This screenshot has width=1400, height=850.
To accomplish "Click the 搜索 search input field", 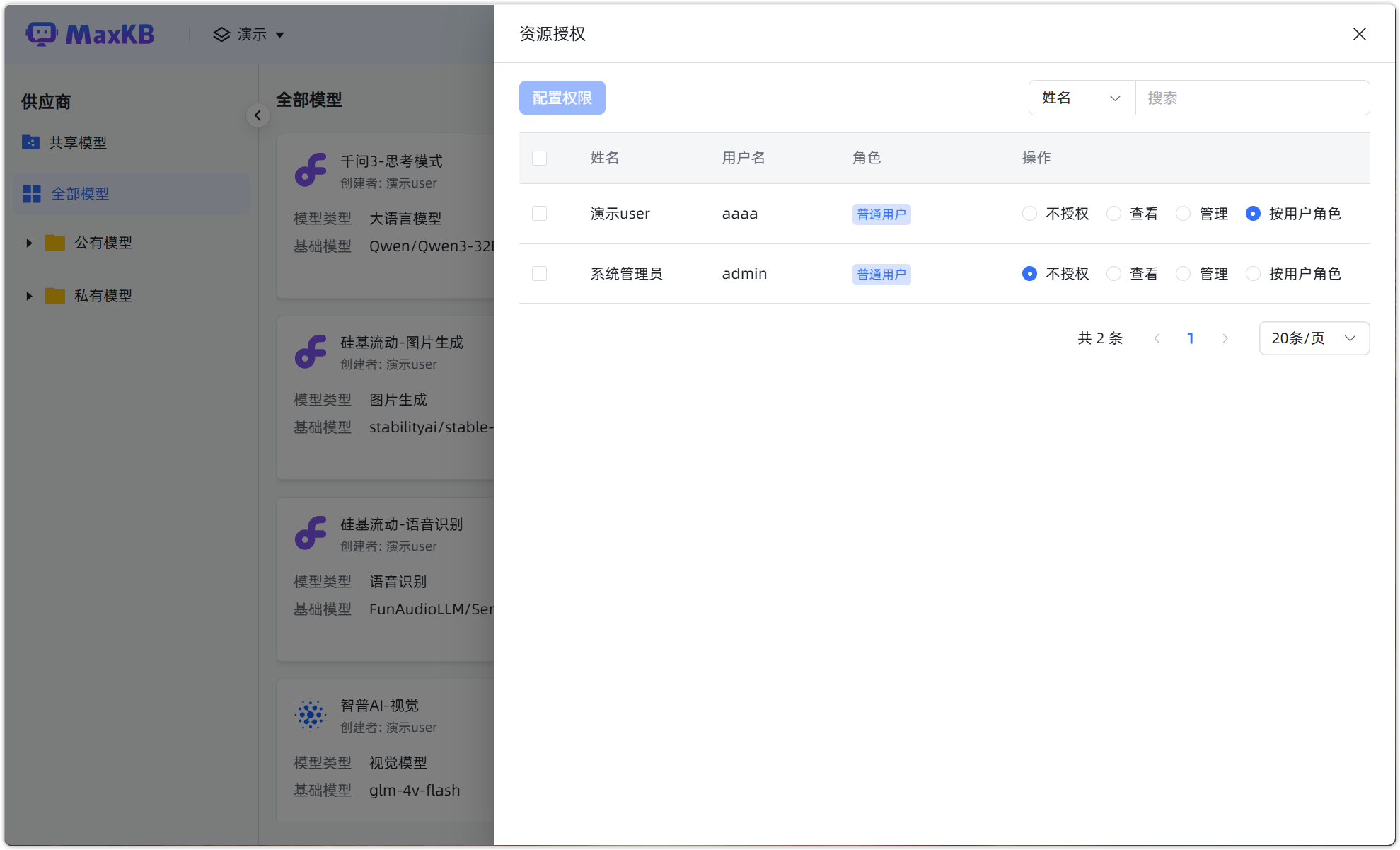I will coord(1252,98).
